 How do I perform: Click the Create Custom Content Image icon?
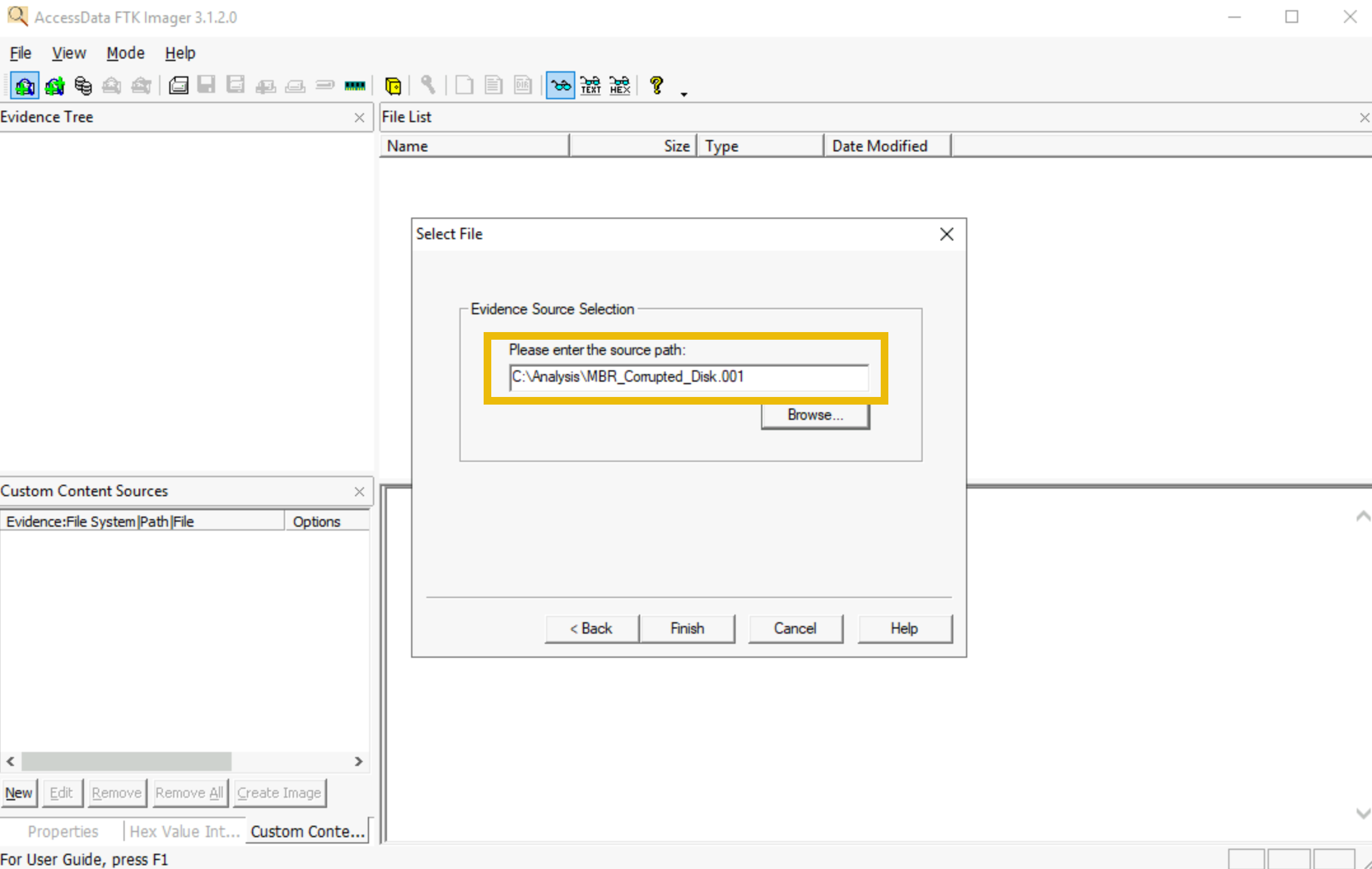295,85
